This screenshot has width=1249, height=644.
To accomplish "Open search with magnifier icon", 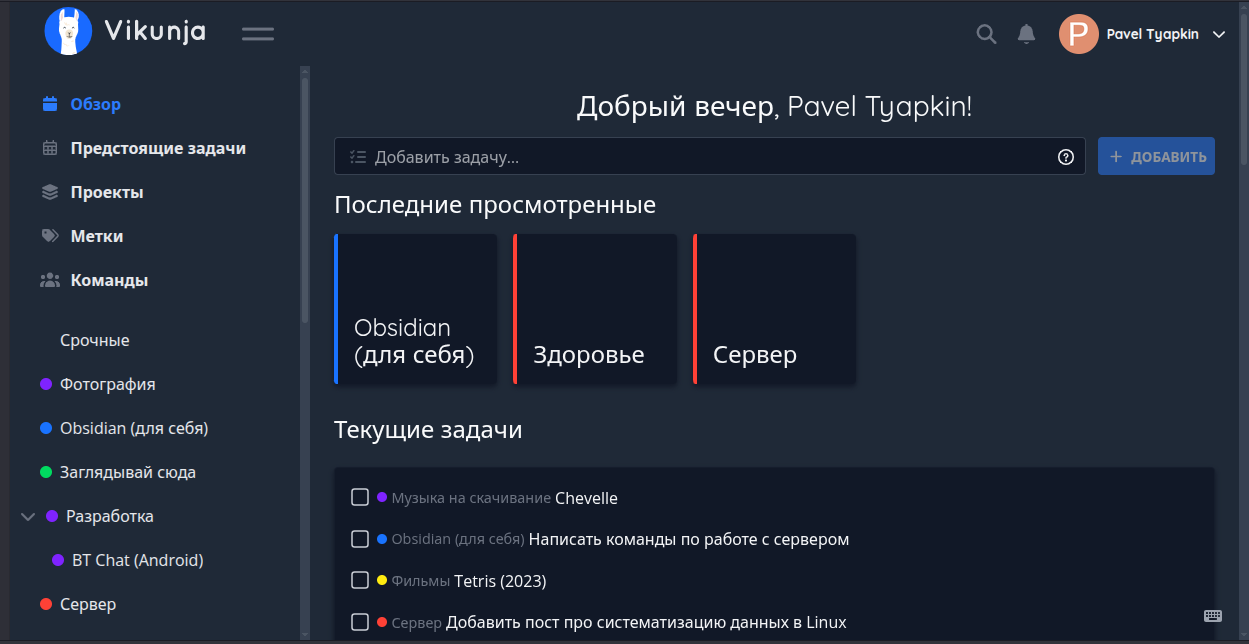I will [x=986, y=35].
